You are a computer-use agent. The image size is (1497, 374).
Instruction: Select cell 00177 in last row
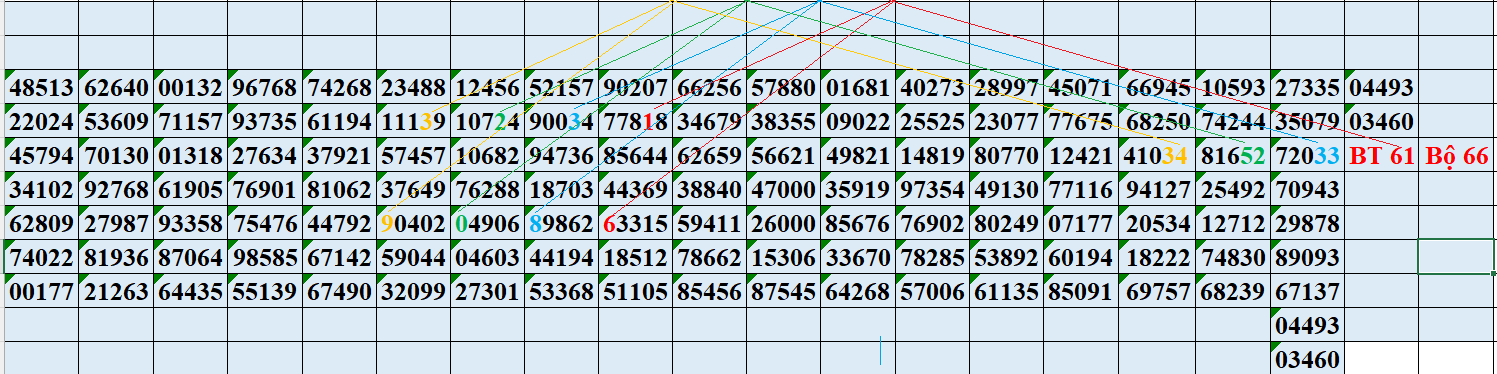(41, 292)
